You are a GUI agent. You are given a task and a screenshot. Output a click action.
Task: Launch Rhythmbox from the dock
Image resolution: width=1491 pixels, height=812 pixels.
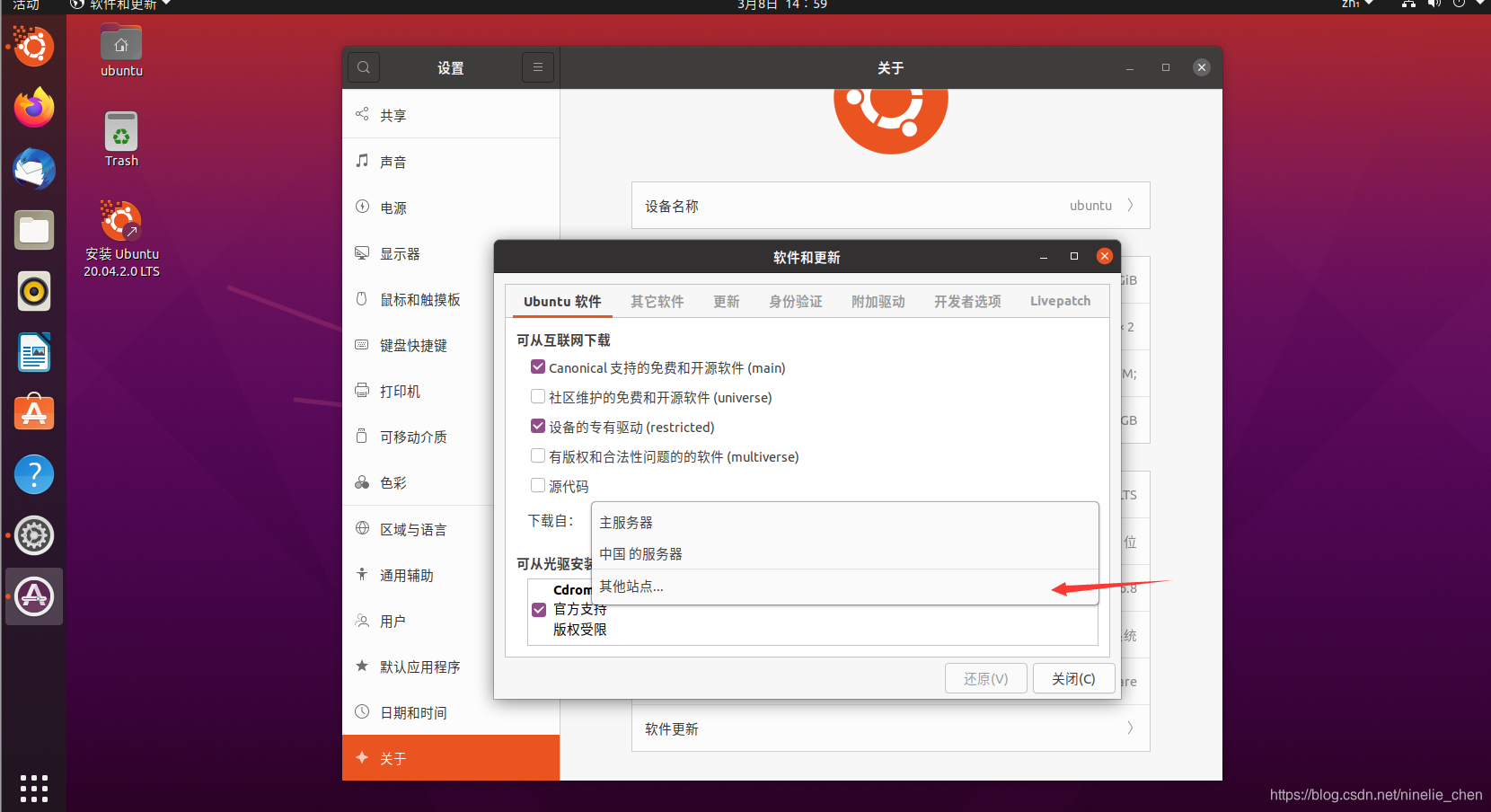(34, 291)
